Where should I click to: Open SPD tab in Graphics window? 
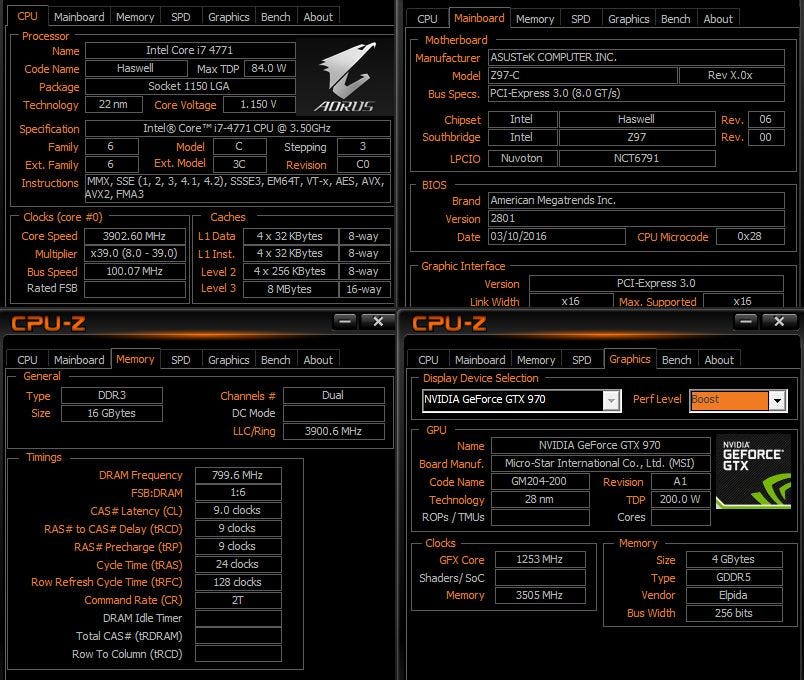pos(581,360)
